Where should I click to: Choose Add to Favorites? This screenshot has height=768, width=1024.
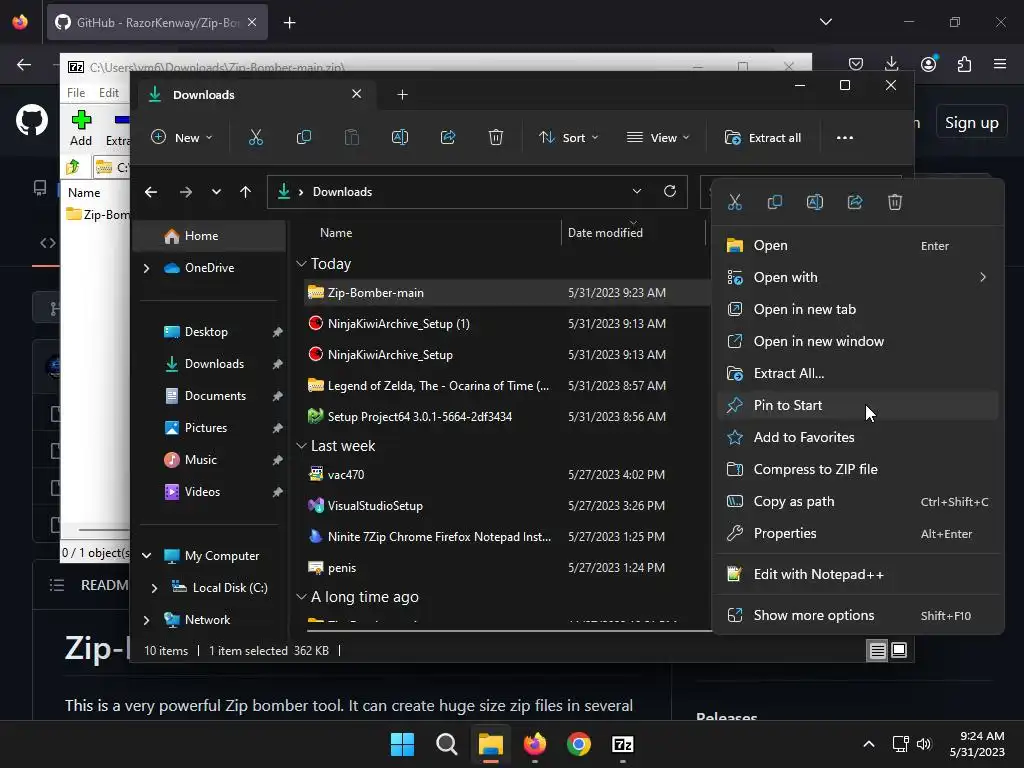click(857, 438)
